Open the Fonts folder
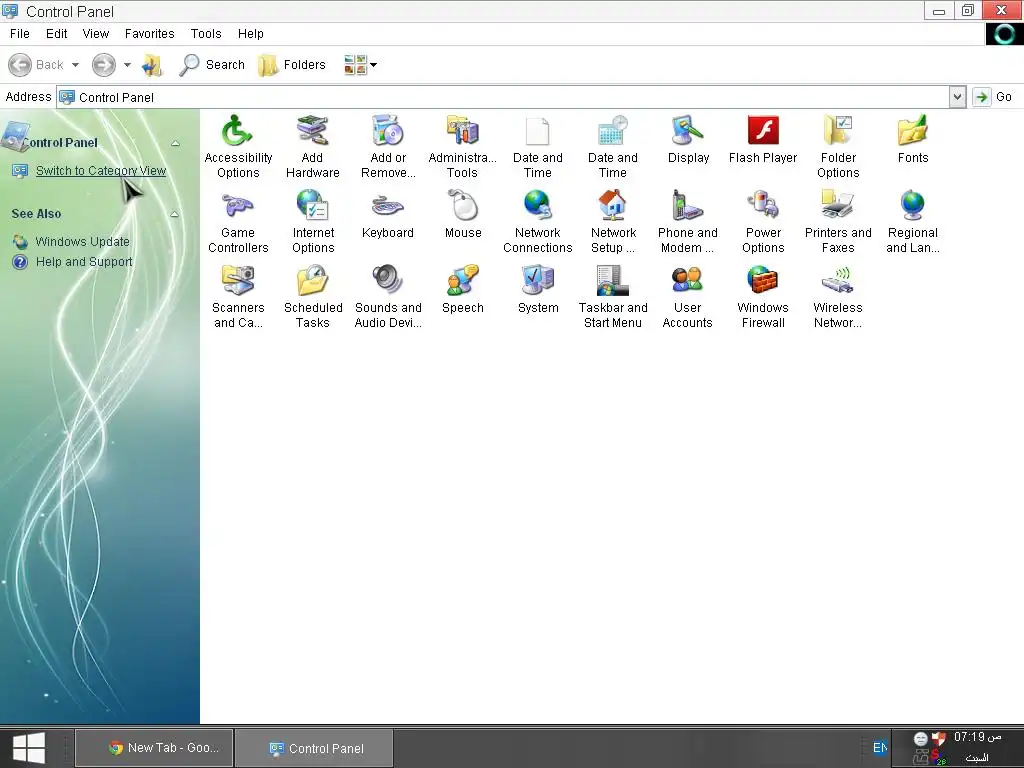 pyautogui.click(x=913, y=139)
